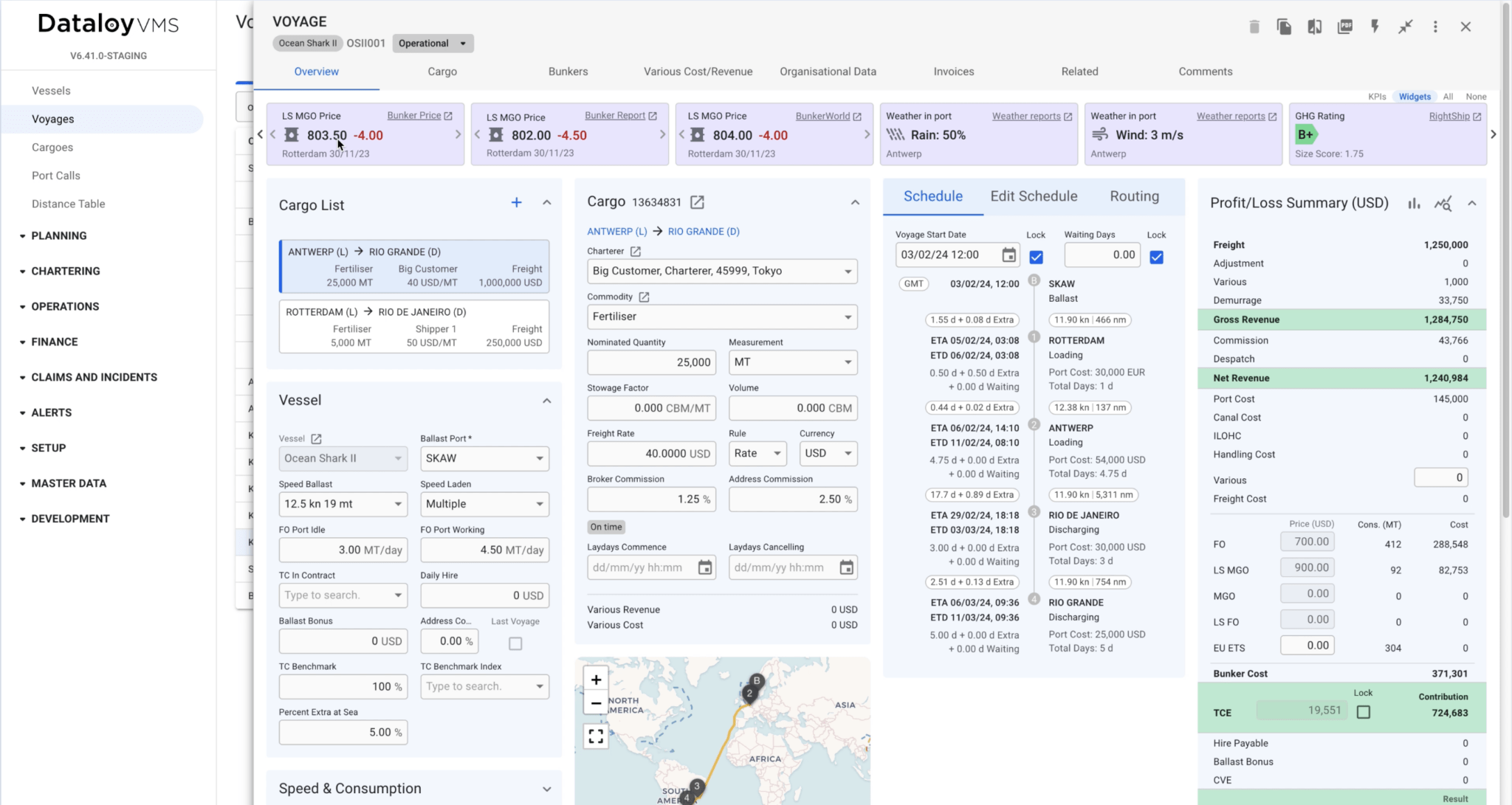
Task: Add a new cargo with the plus icon
Action: point(516,202)
